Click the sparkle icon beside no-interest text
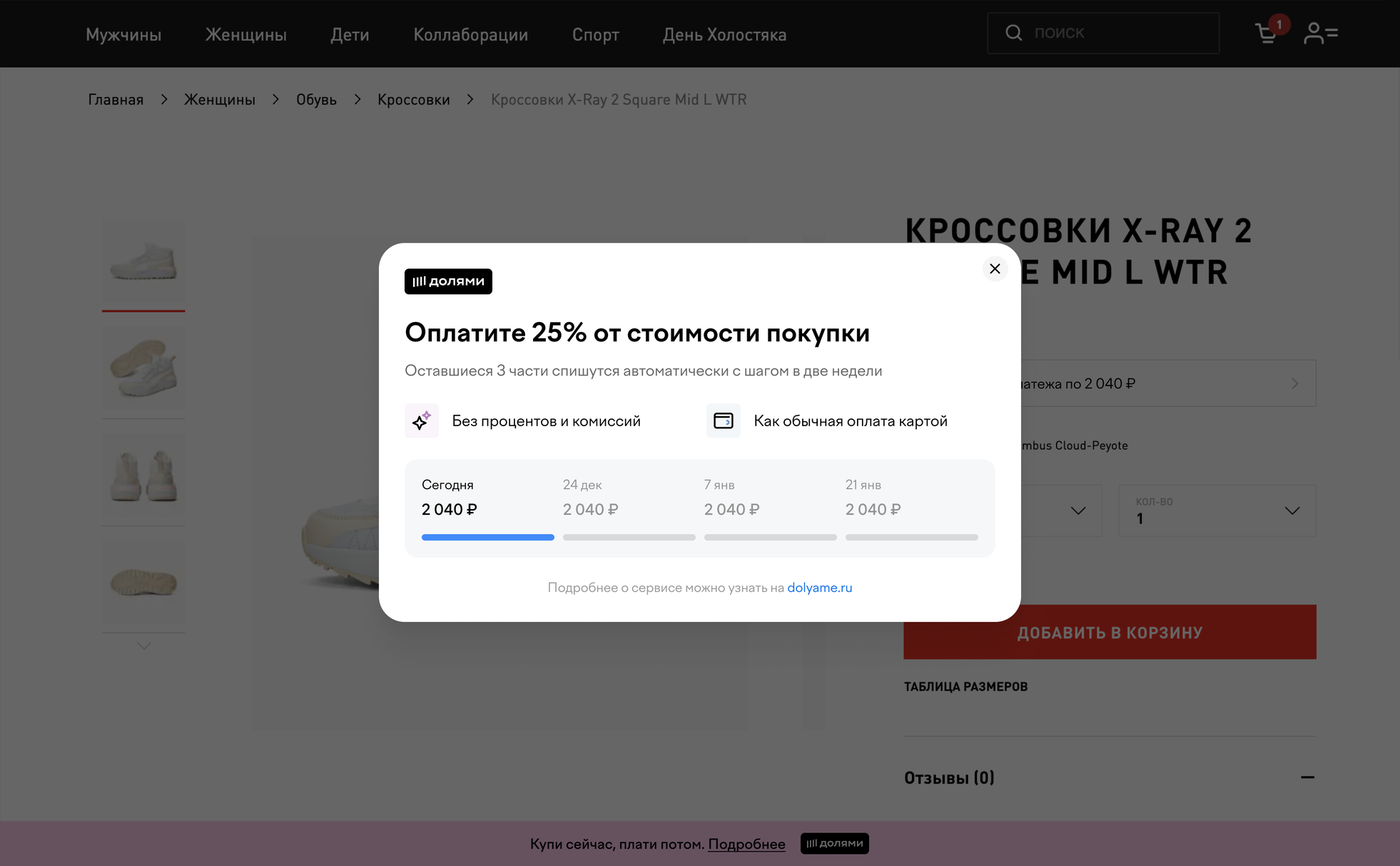Viewport: 1400px width, 866px height. click(x=422, y=421)
